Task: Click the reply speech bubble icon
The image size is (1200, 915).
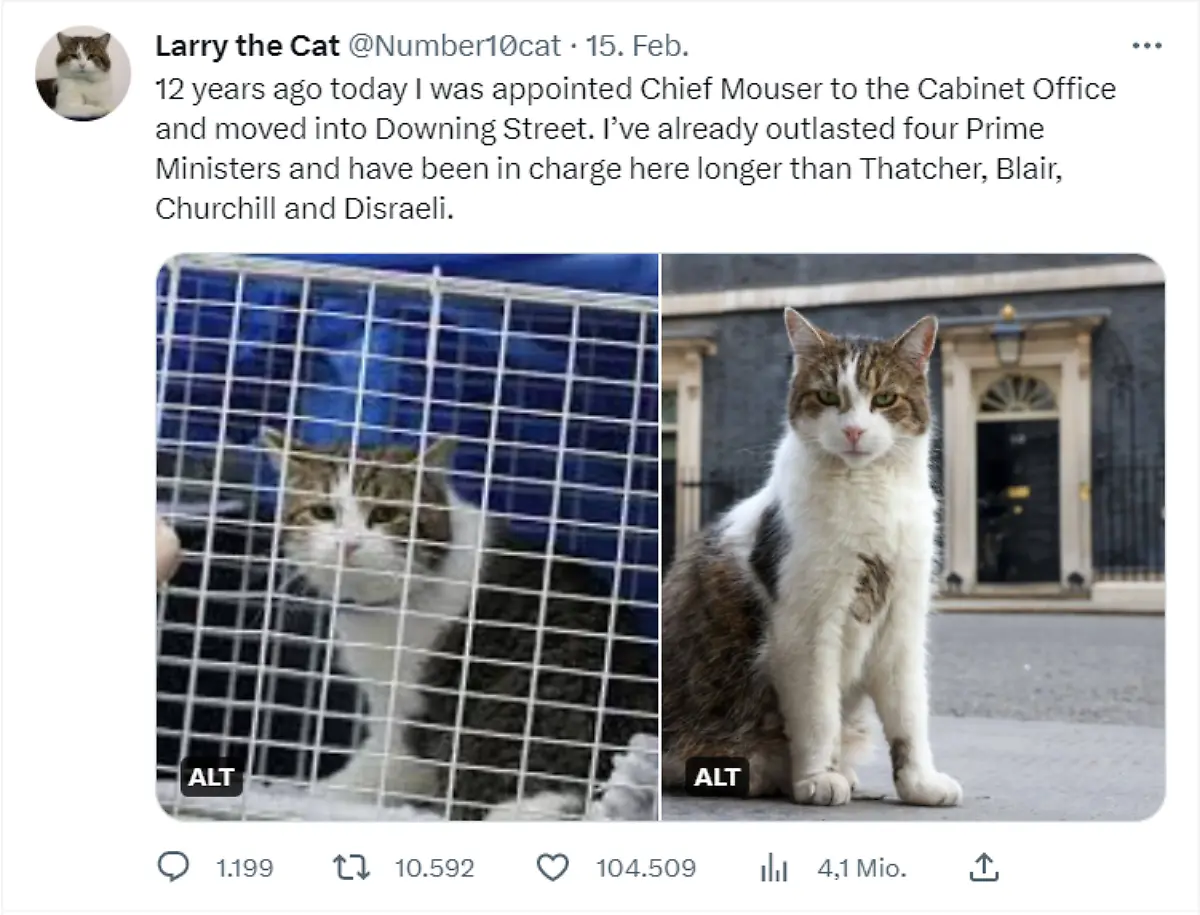Action: pyautogui.click(x=174, y=868)
